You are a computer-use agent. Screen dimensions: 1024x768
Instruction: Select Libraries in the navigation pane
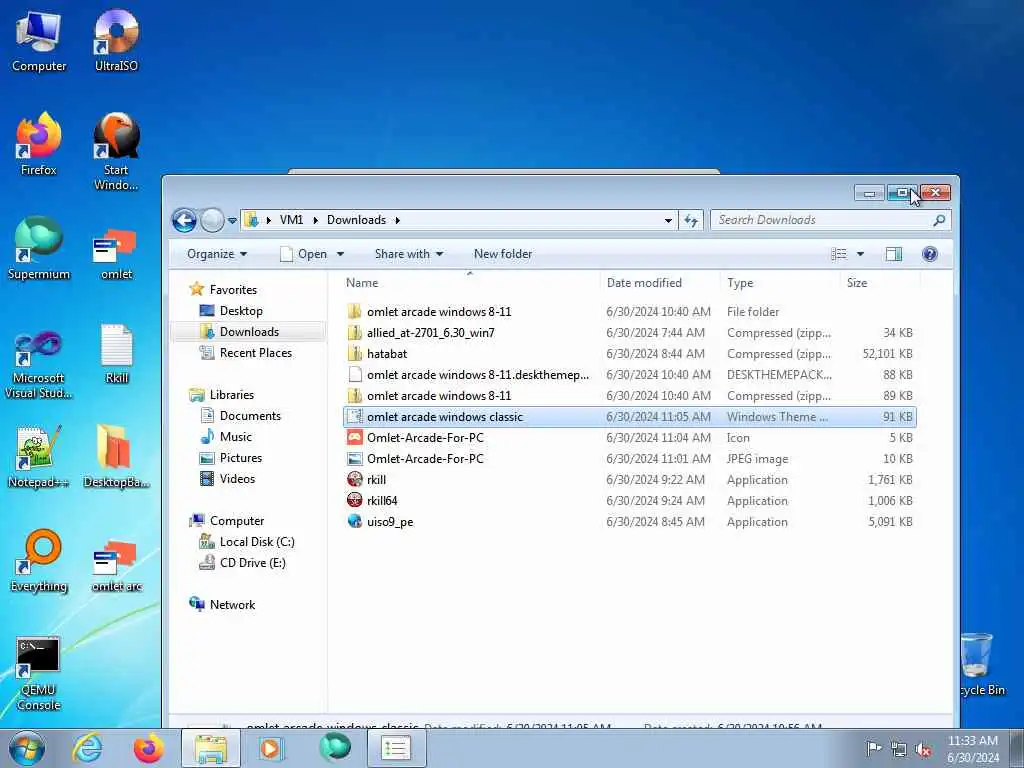coord(231,394)
